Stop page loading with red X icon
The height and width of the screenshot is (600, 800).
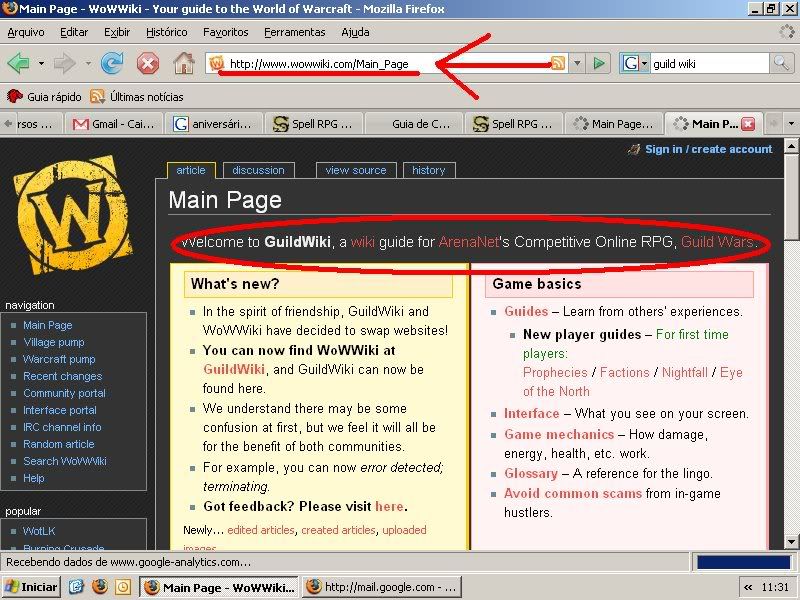[x=148, y=64]
